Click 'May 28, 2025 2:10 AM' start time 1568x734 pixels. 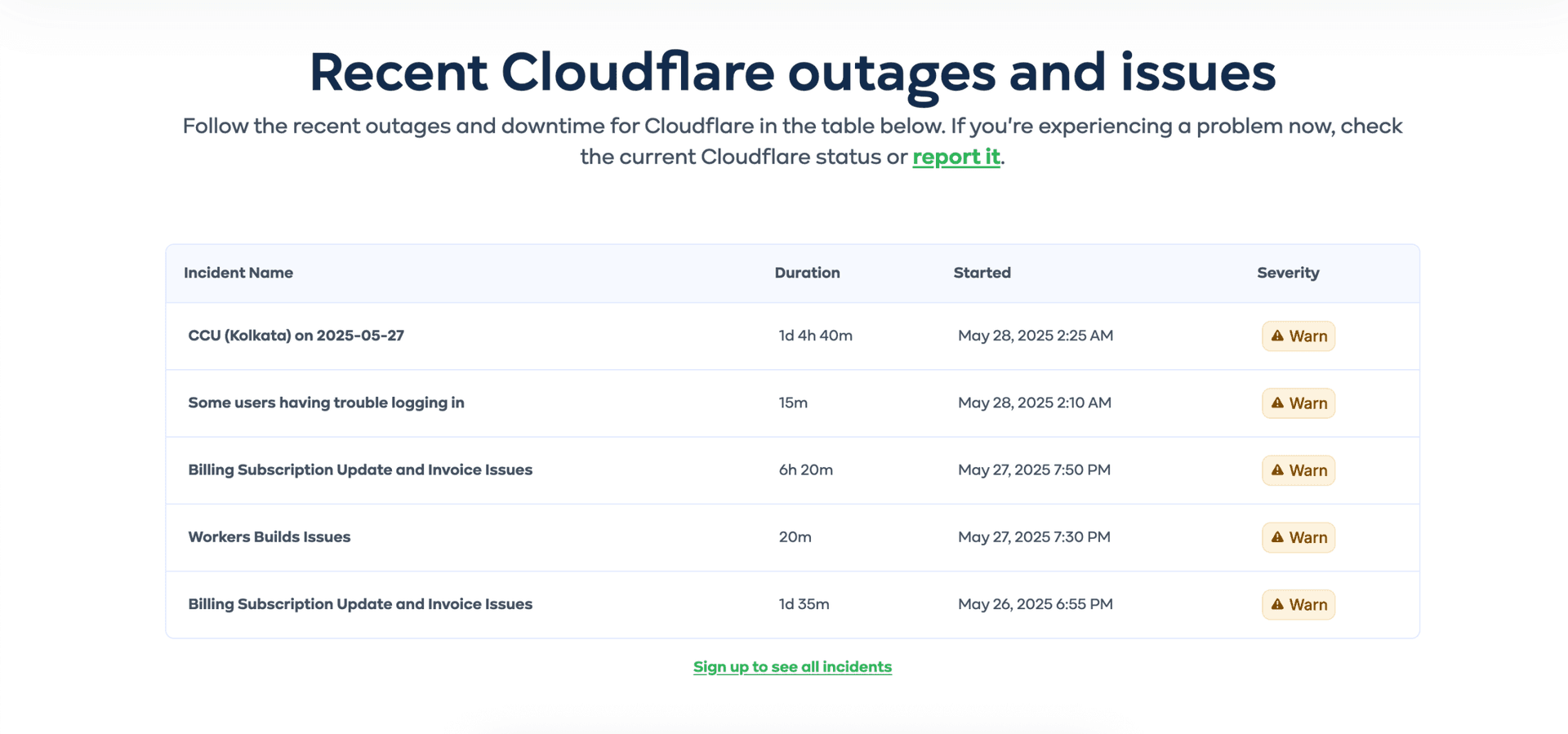click(1034, 403)
